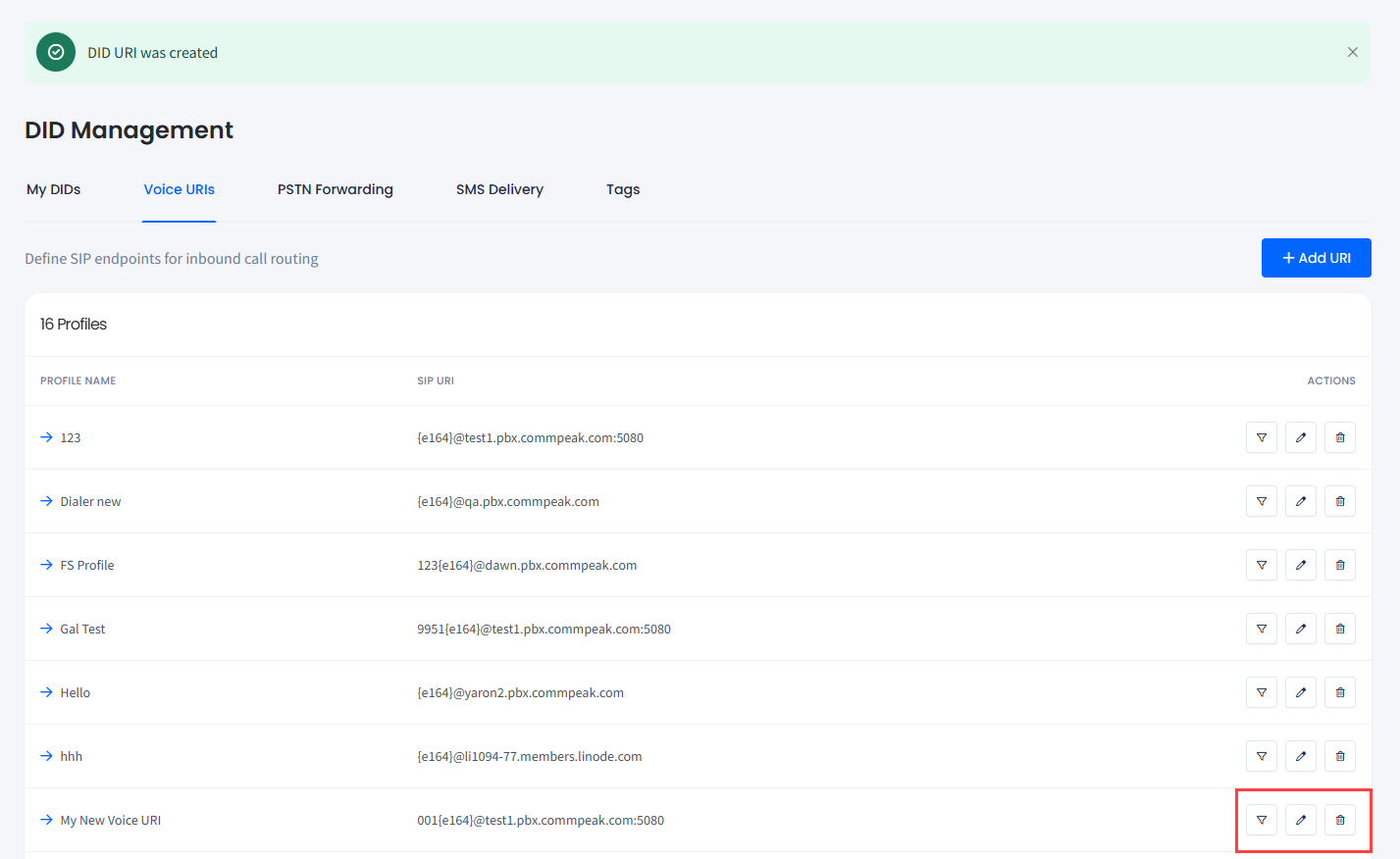1400x859 pixels.
Task: Expand the My New Voice URI row arrow
Action: [x=46, y=820]
